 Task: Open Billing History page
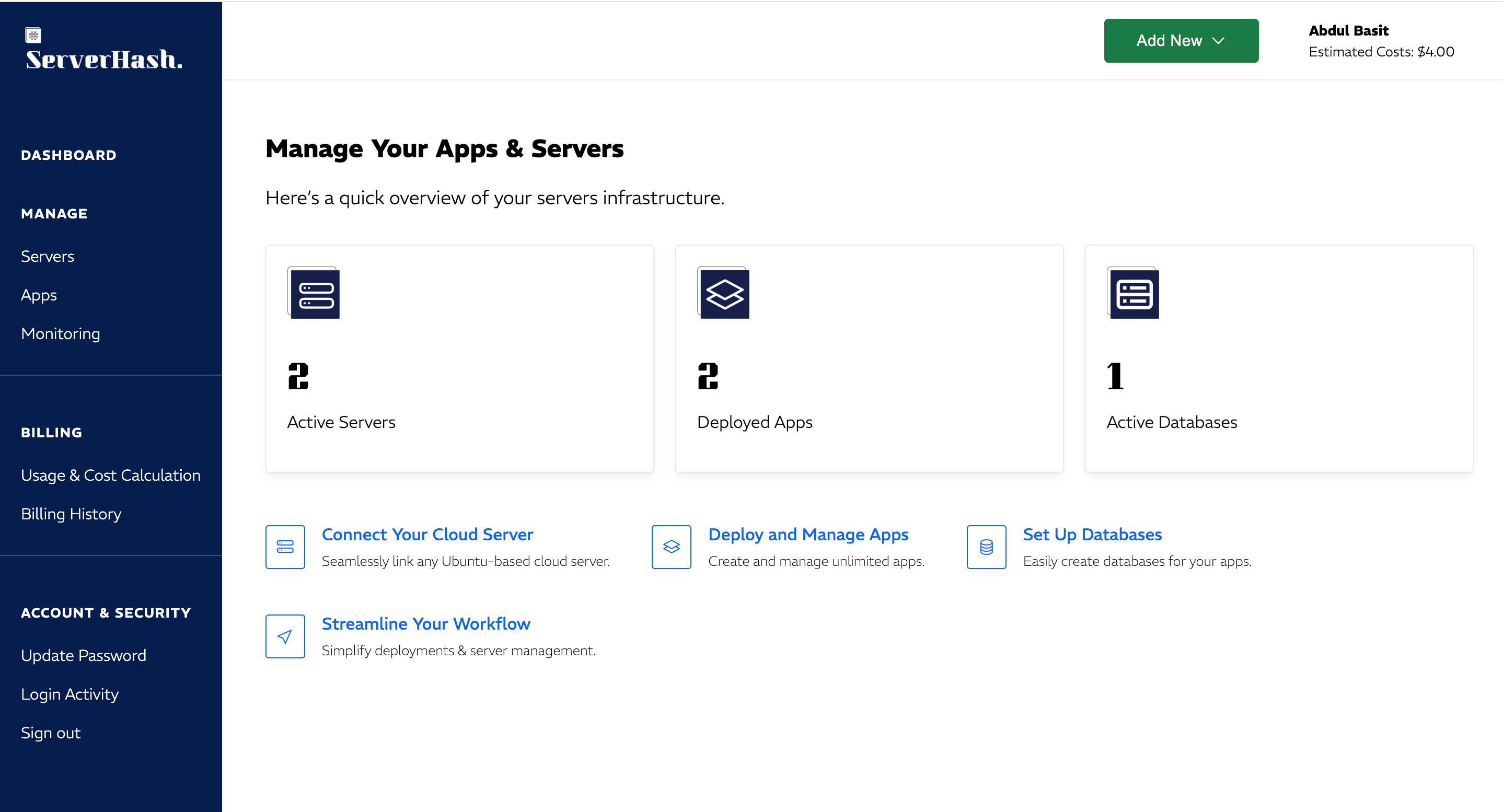click(71, 514)
